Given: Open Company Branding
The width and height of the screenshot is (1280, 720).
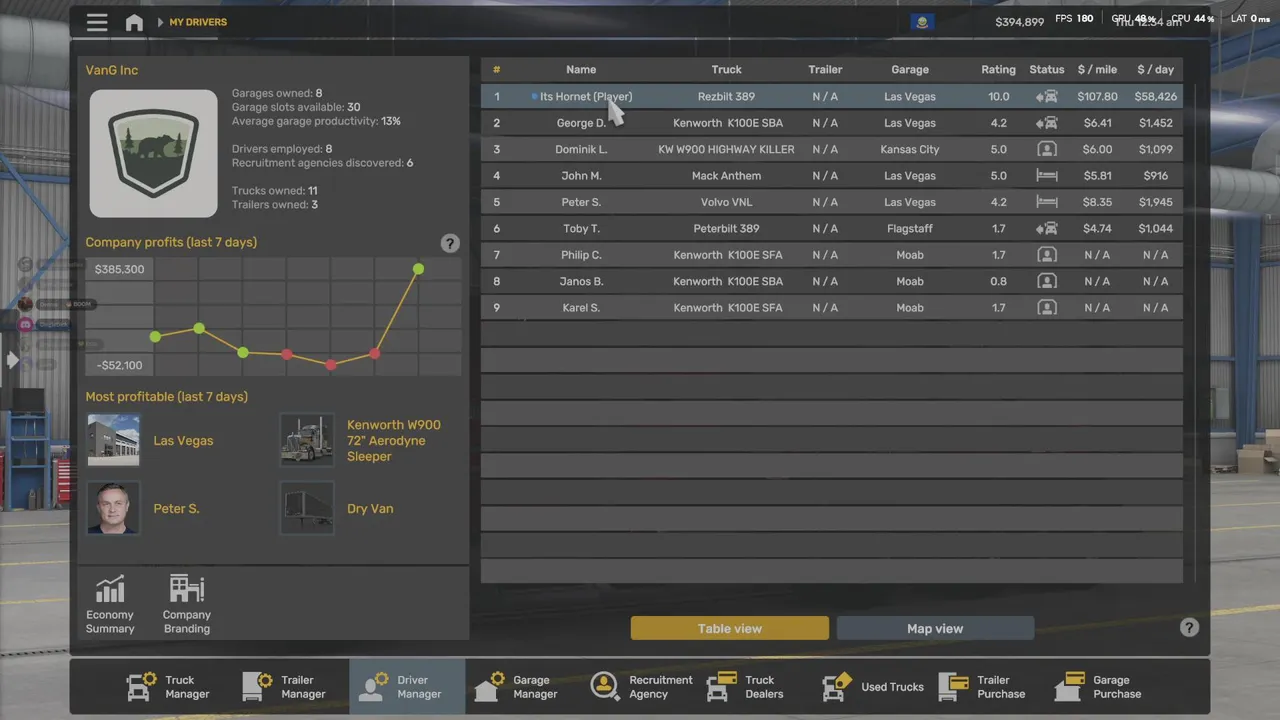Looking at the screenshot, I should [x=187, y=604].
